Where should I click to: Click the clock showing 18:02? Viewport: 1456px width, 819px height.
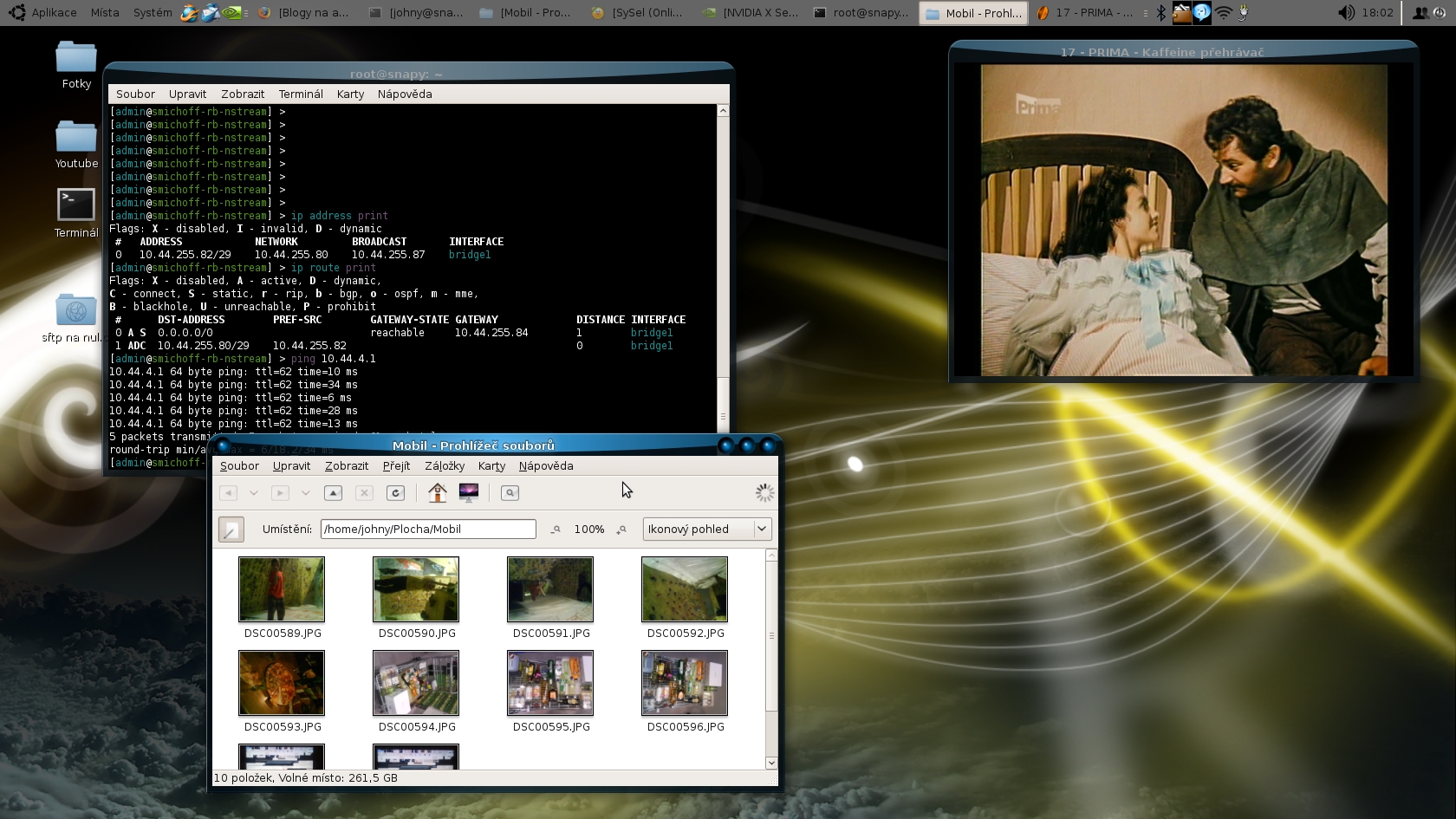click(x=1377, y=13)
